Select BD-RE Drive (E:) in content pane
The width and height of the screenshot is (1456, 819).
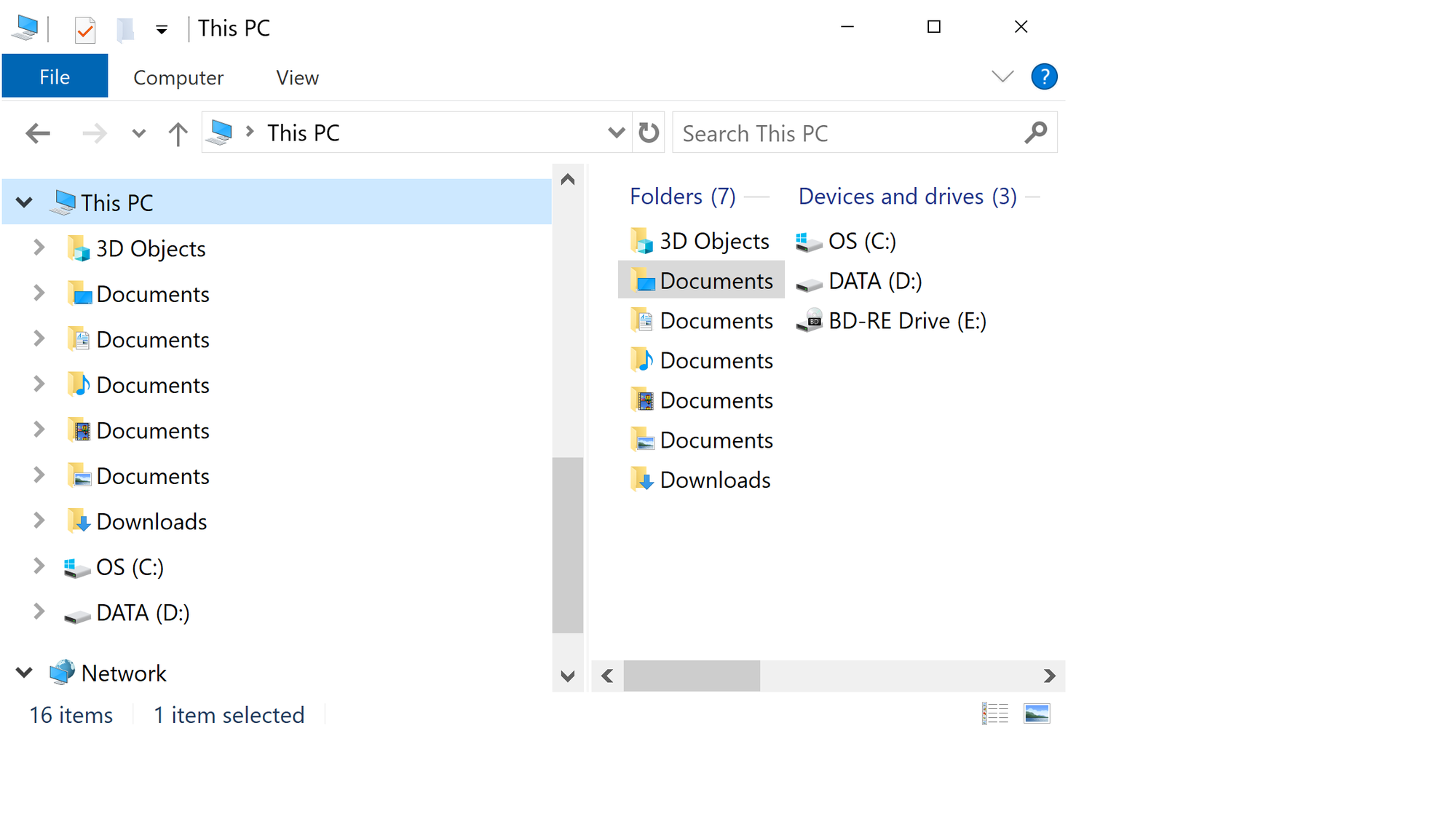click(x=892, y=320)
